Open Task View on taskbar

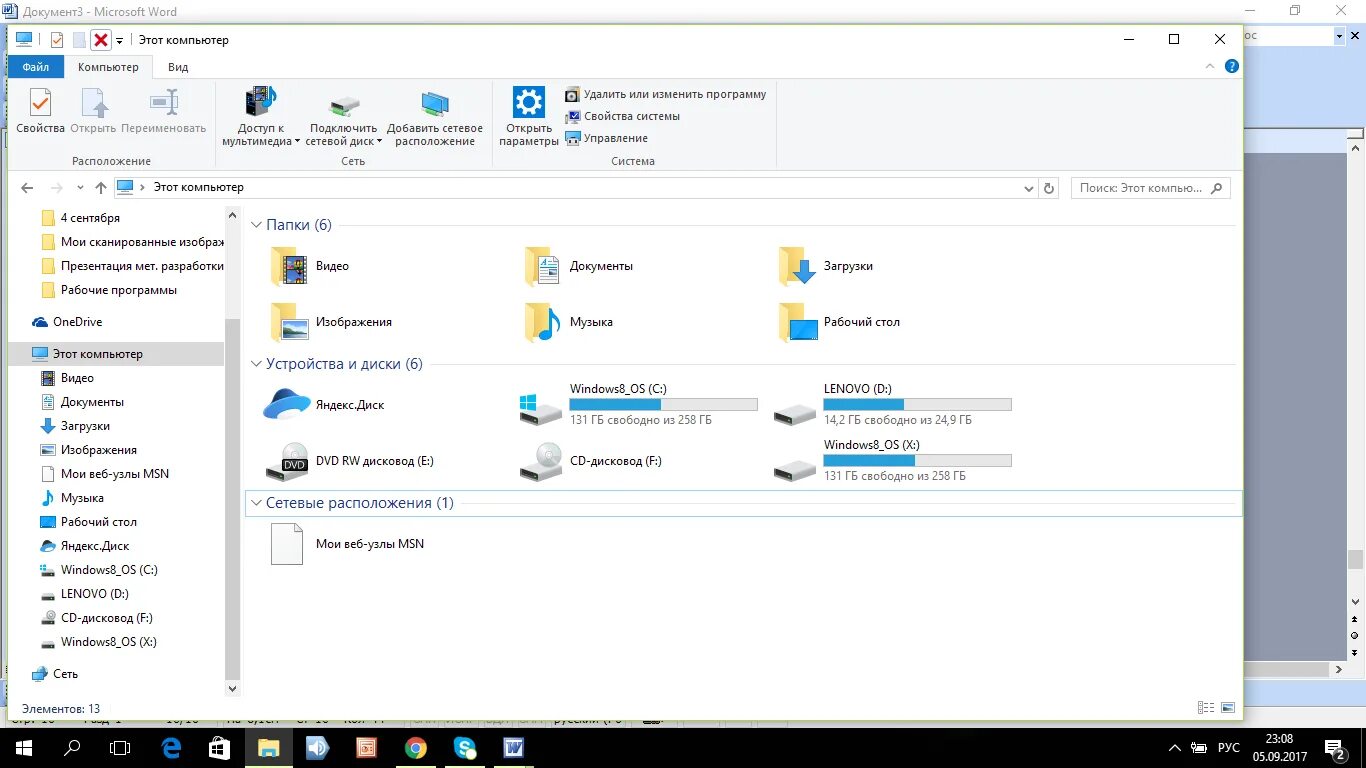[120, 747]
